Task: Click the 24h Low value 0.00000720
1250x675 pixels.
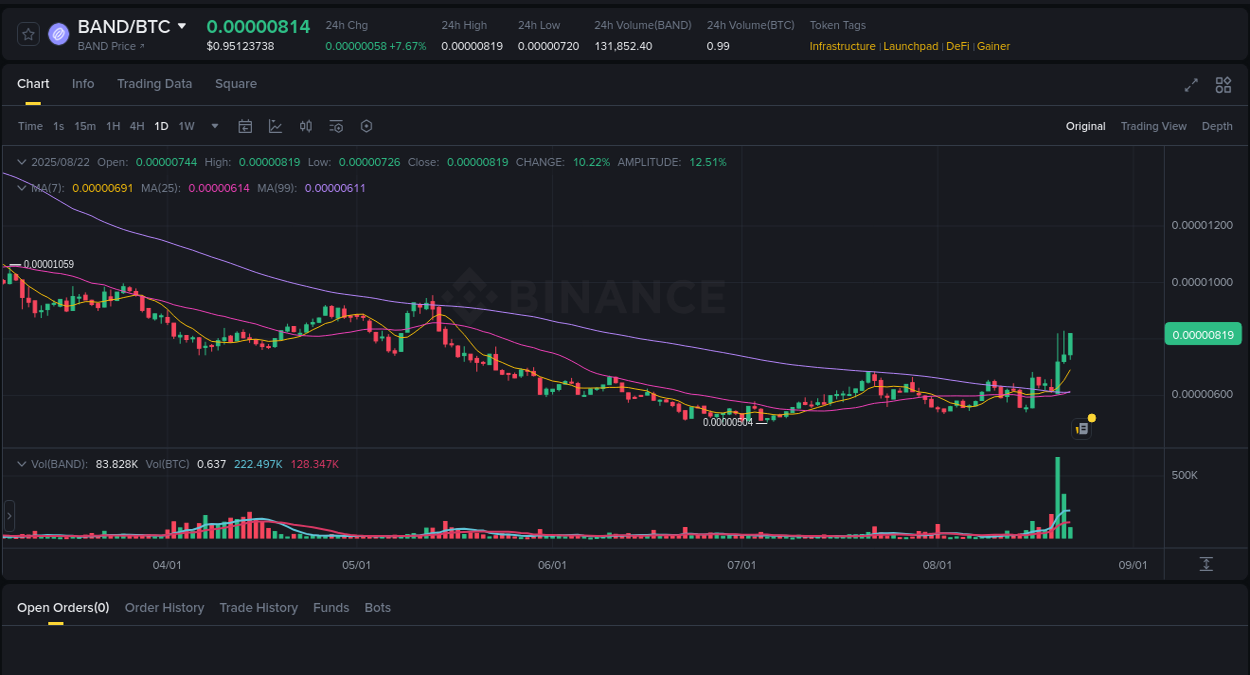Action: coord(548,46)
